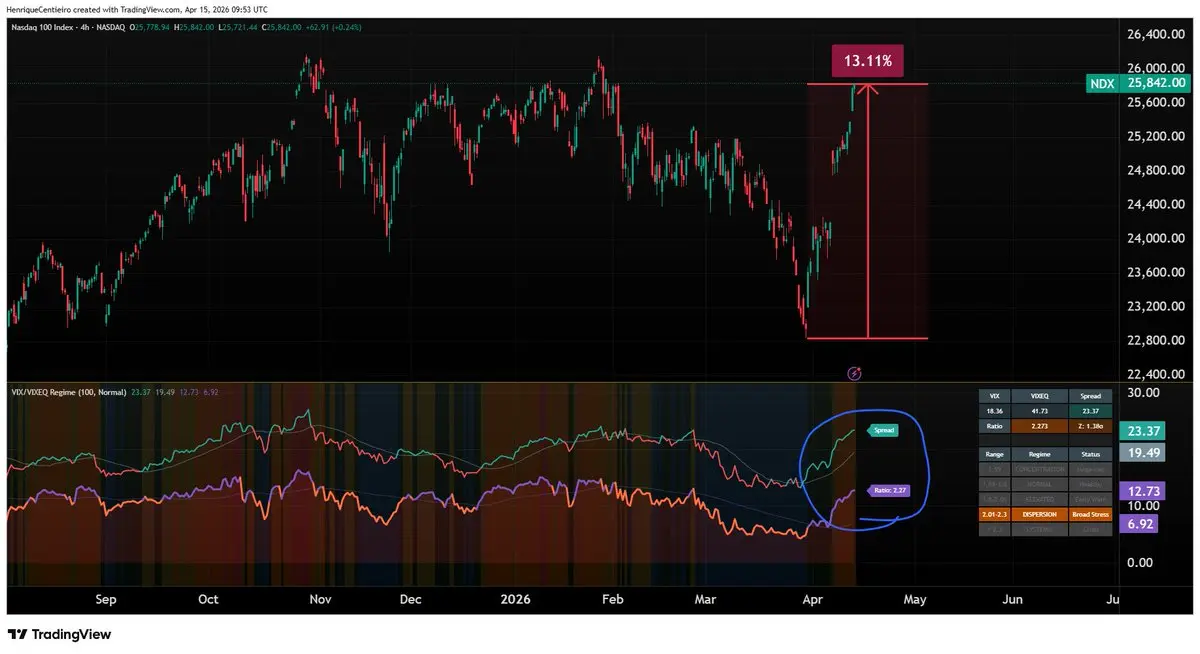The width and height of the screenshot is (1200, 654).
Task: Click the orange 2.273 ratio cell
Action: point(1040,426)
